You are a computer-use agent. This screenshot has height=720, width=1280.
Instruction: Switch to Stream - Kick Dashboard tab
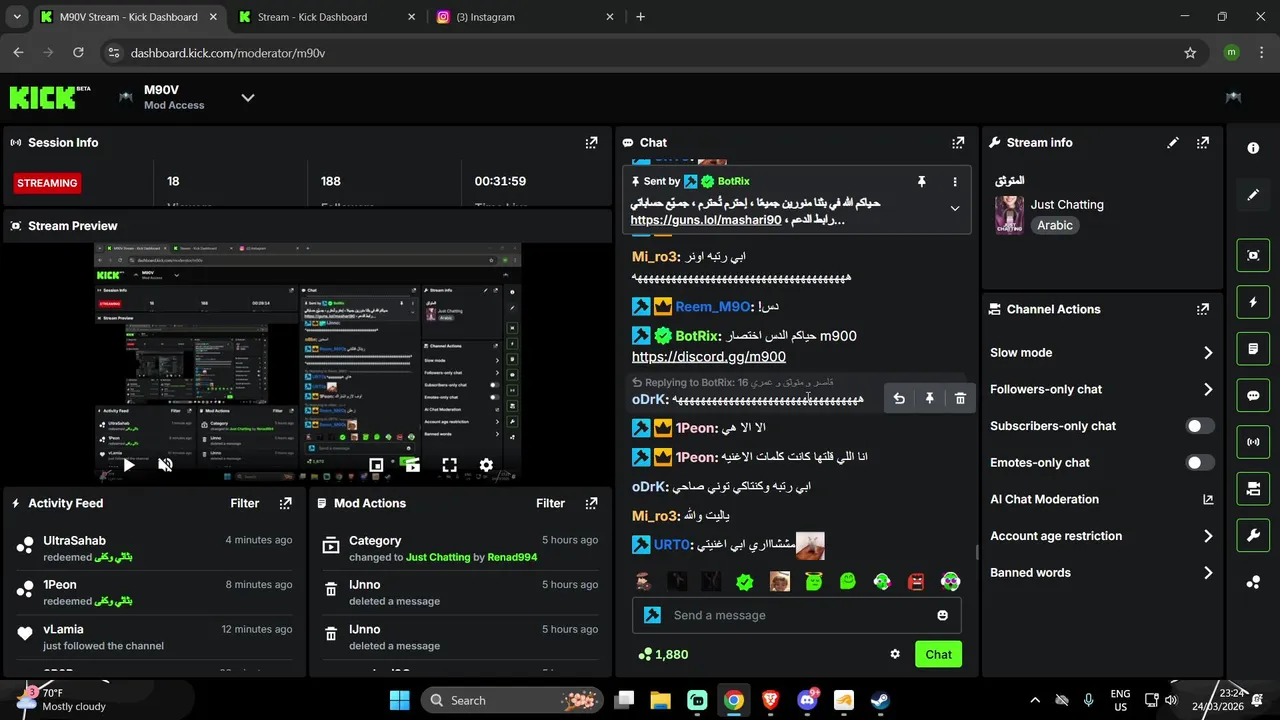(326, 17)
